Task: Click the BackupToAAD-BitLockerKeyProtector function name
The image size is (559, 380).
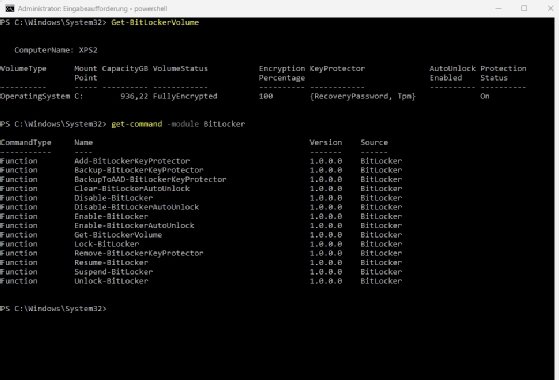Action: click(150, 179)
